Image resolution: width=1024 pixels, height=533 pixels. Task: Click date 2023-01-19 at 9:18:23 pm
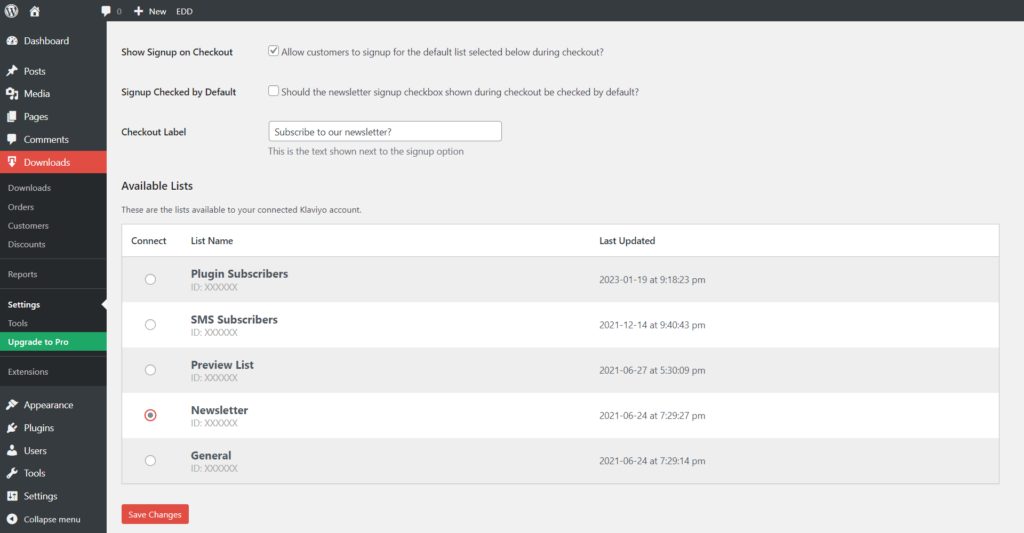[652, 280]
